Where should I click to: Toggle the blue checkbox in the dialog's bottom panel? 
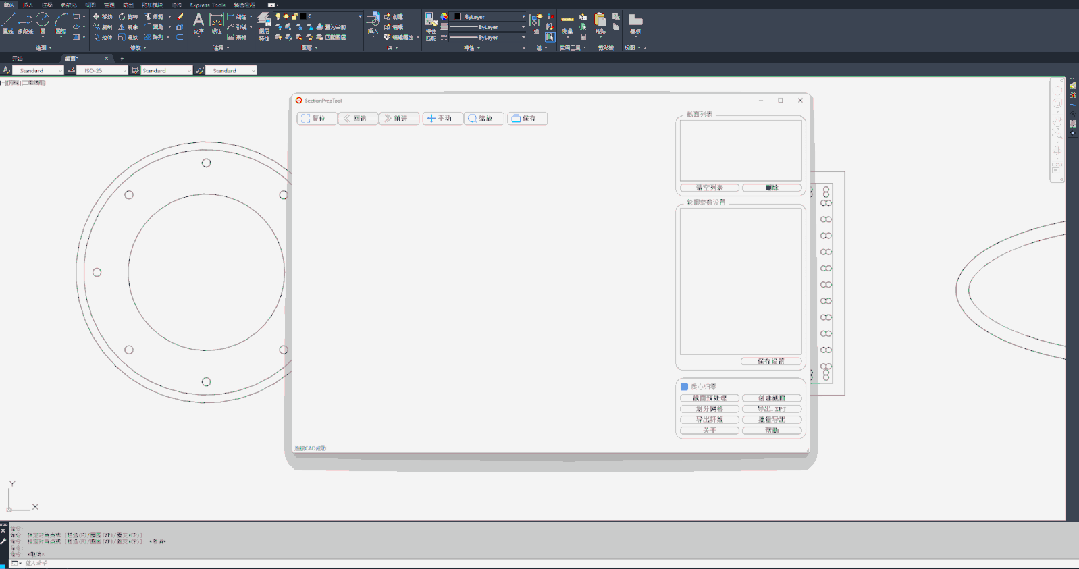tap(684, 387)
